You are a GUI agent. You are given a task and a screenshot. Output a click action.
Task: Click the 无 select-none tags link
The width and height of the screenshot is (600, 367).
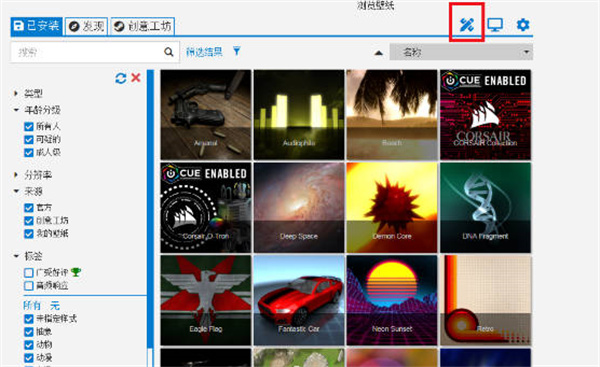55,306
